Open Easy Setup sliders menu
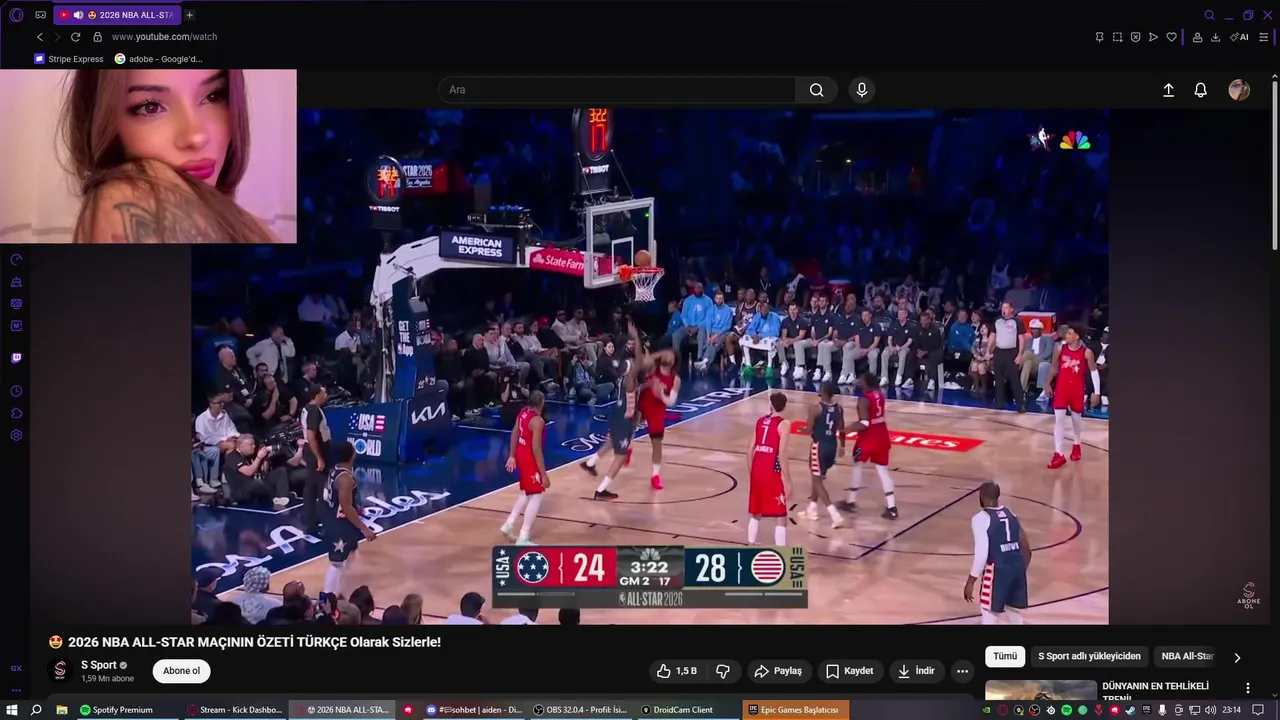Viewport: 1280px width, 720px height. click(1264, 37)
